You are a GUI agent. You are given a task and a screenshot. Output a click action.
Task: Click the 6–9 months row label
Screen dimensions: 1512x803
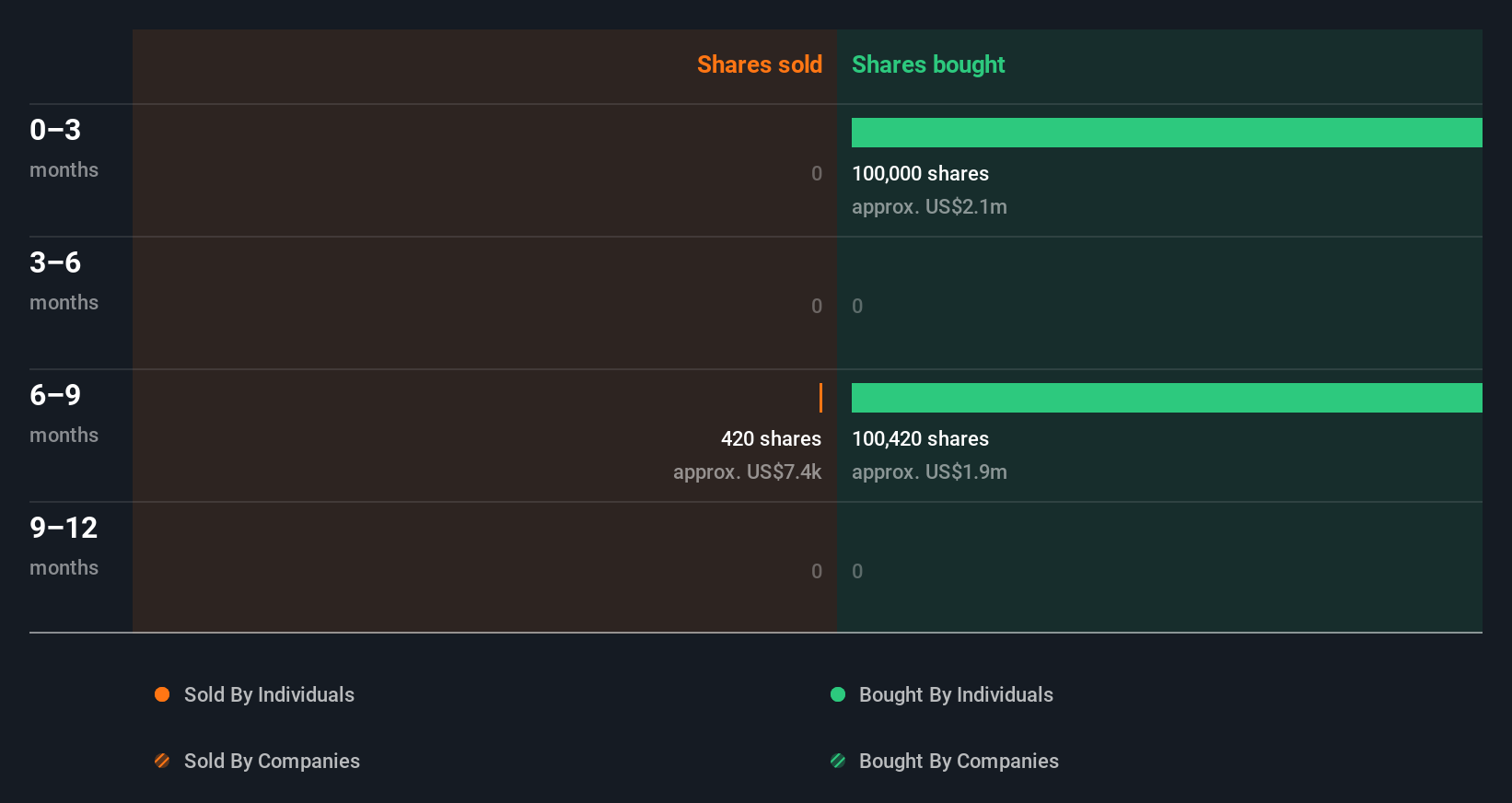tap(64, 413)
